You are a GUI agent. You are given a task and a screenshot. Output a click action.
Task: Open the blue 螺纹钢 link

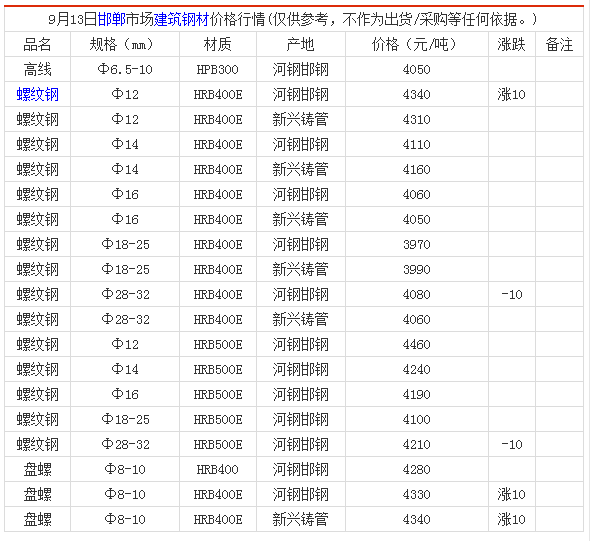(x=37, y=94)
